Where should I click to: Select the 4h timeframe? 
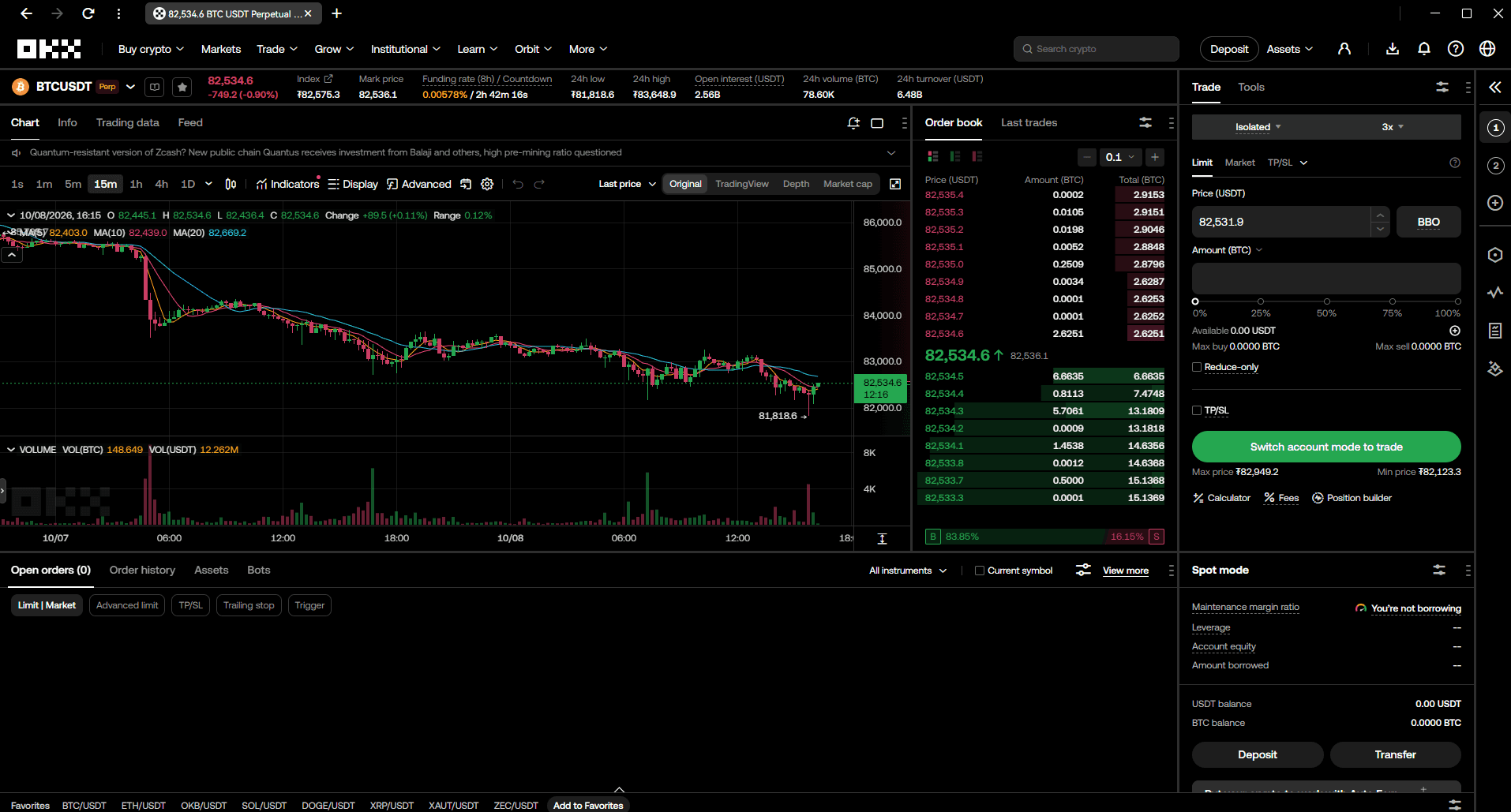click(162, 184)
